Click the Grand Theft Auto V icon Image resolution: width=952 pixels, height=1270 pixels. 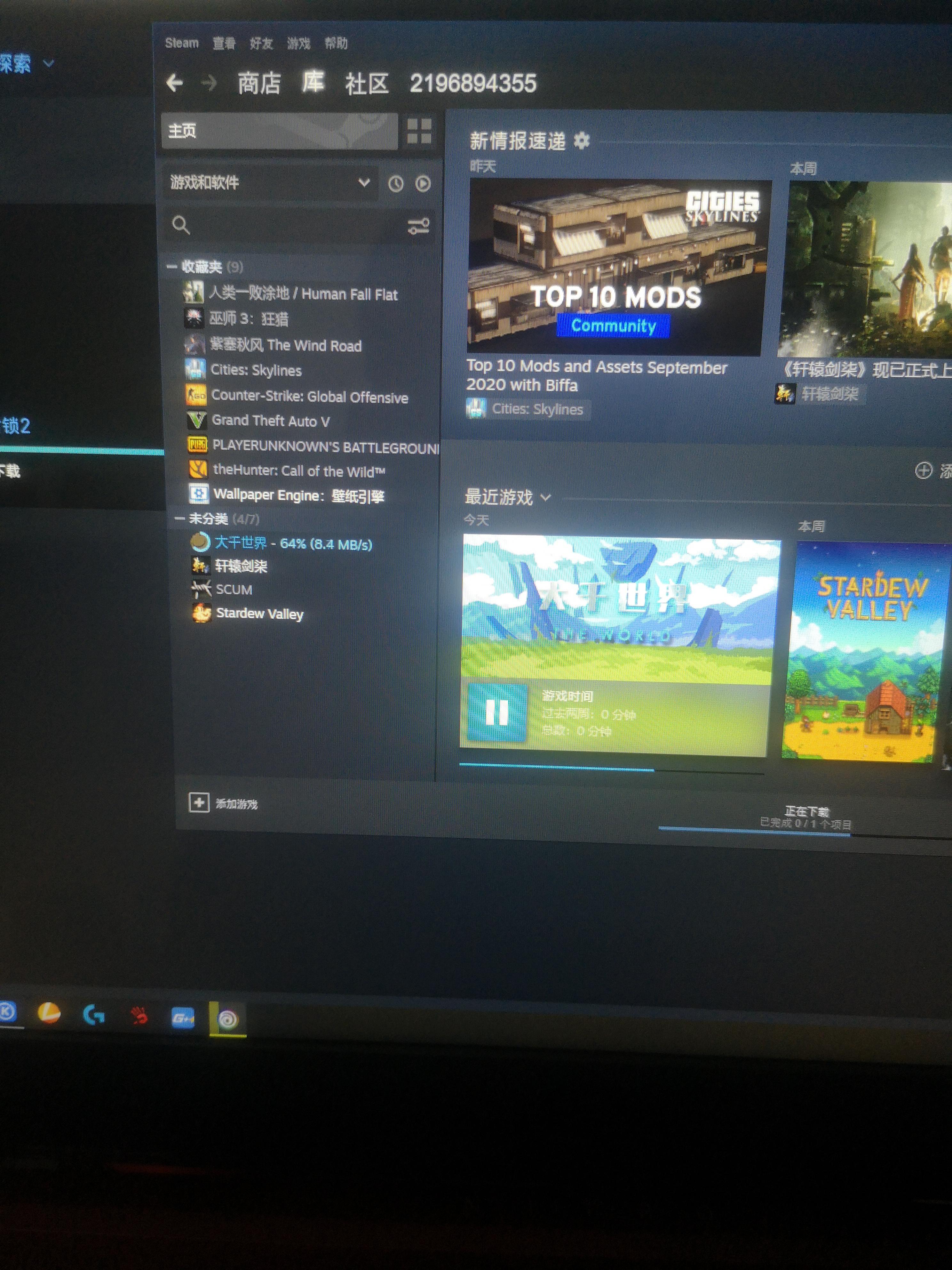197,420
